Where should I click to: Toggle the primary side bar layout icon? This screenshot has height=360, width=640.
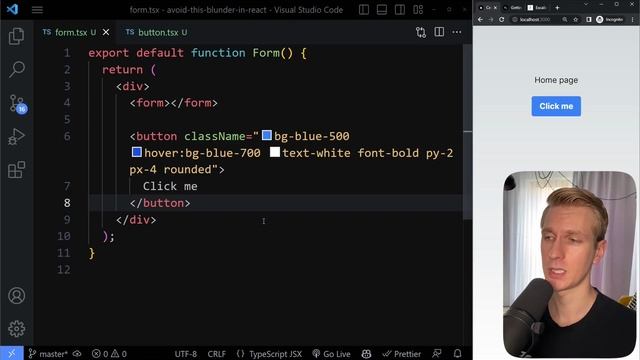[x=364, y=9]
